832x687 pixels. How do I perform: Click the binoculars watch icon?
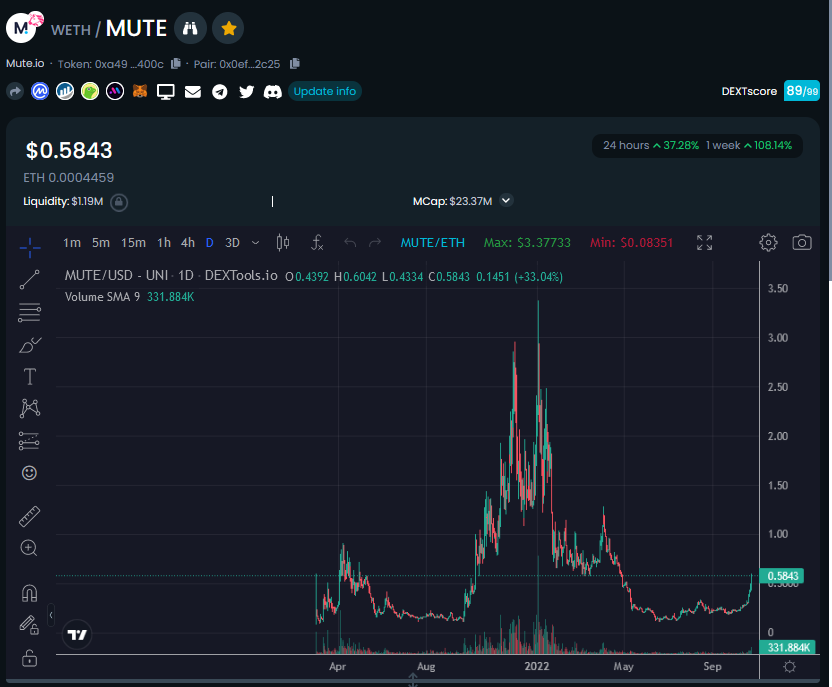tap(190, 28)
